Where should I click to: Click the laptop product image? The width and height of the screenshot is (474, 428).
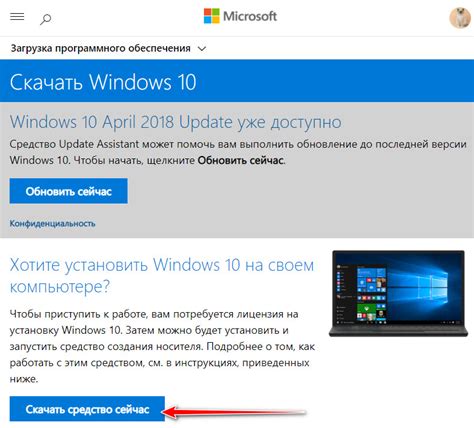pyautogui.click(x=398, y=293)
